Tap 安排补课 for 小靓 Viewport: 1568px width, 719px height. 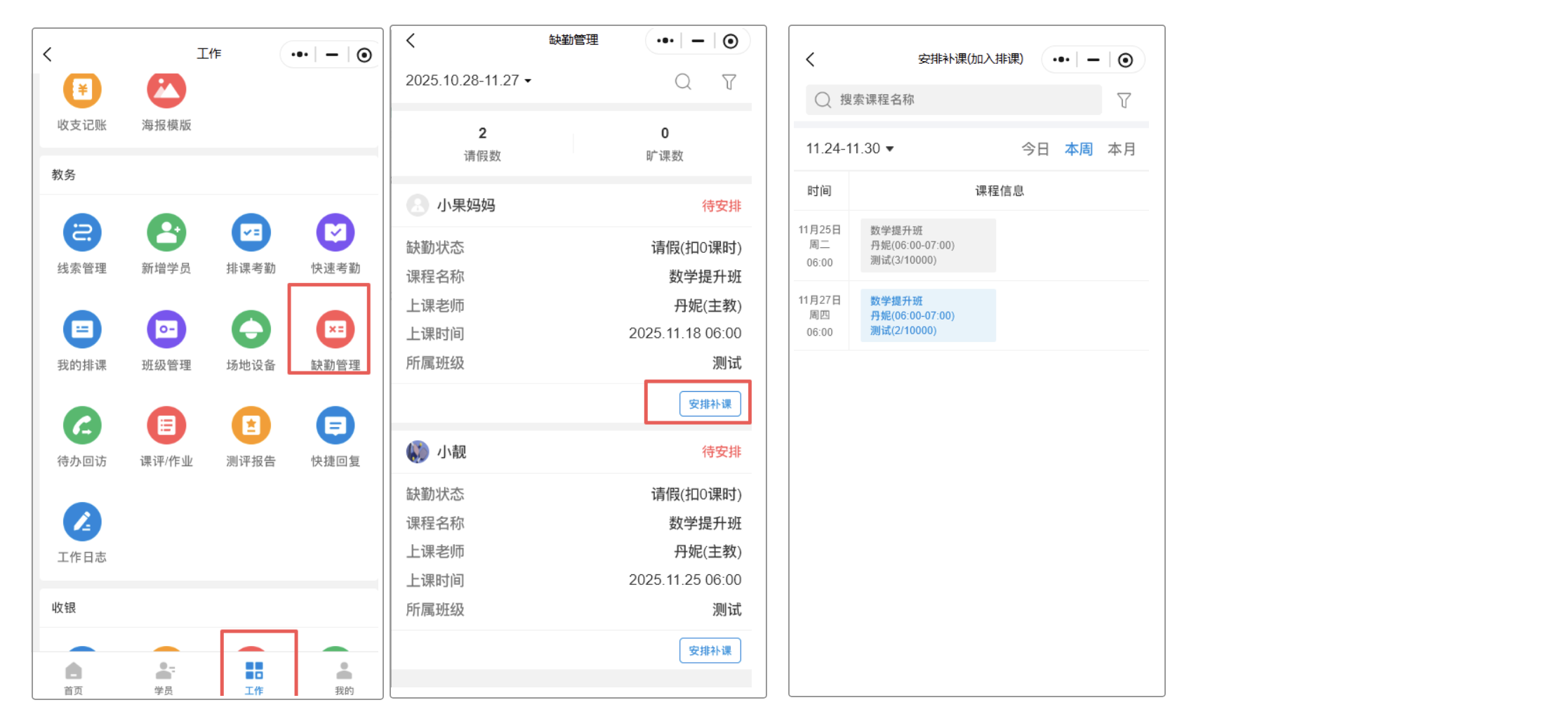[x=710, y=650]
